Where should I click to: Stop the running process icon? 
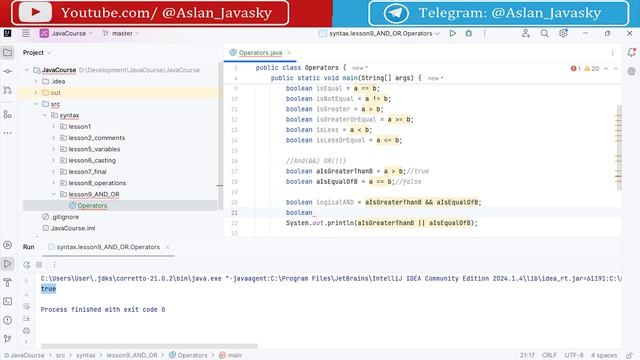[39, 265]
